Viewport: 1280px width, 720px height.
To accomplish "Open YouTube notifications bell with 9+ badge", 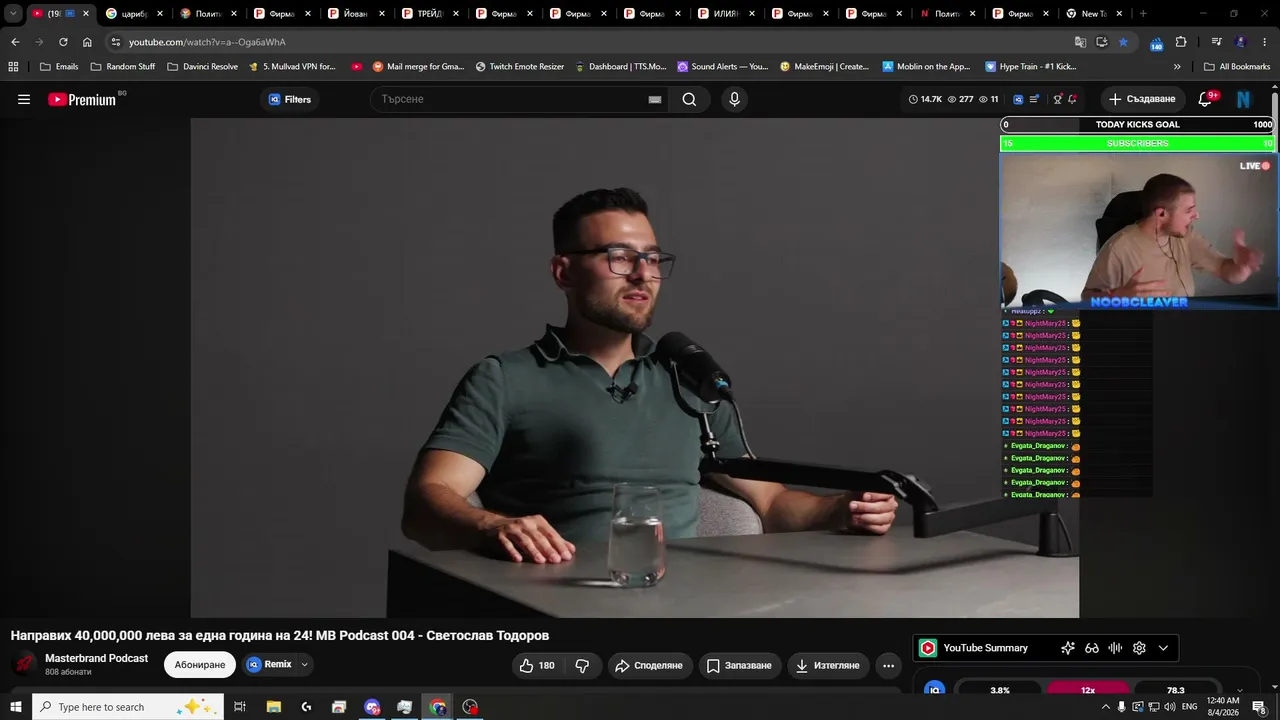I will click(x=1206, y=99).
